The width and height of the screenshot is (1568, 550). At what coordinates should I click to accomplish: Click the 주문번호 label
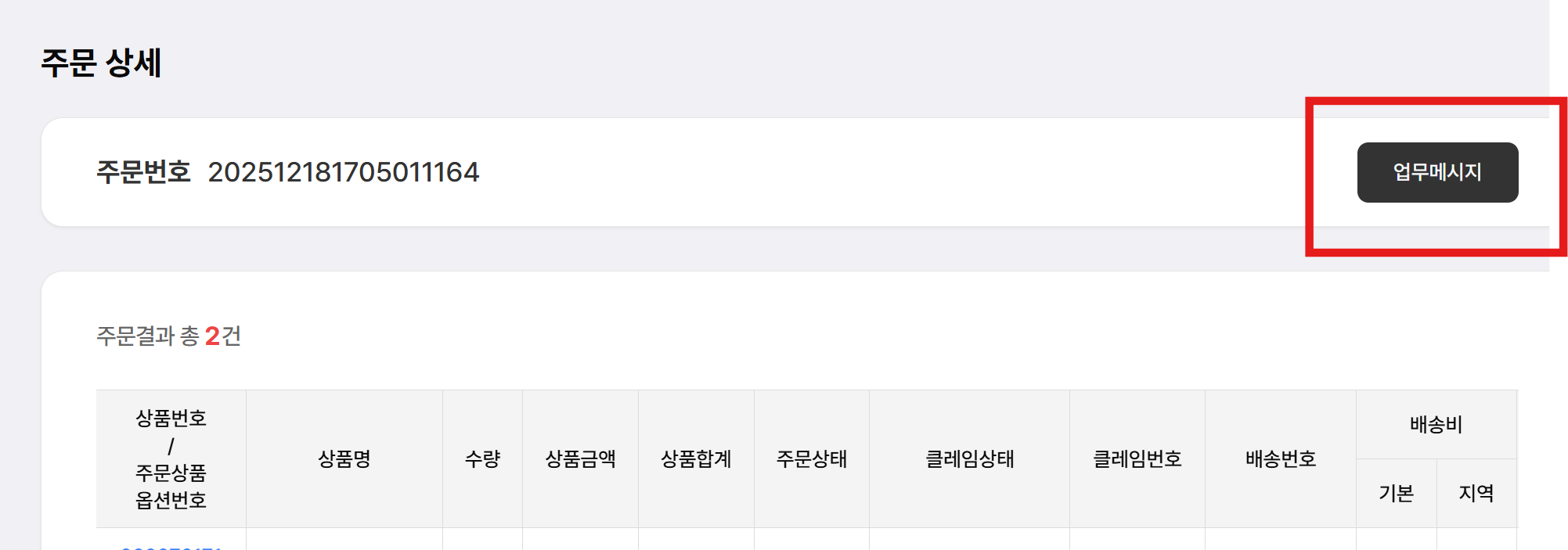[x=143, y=172]
